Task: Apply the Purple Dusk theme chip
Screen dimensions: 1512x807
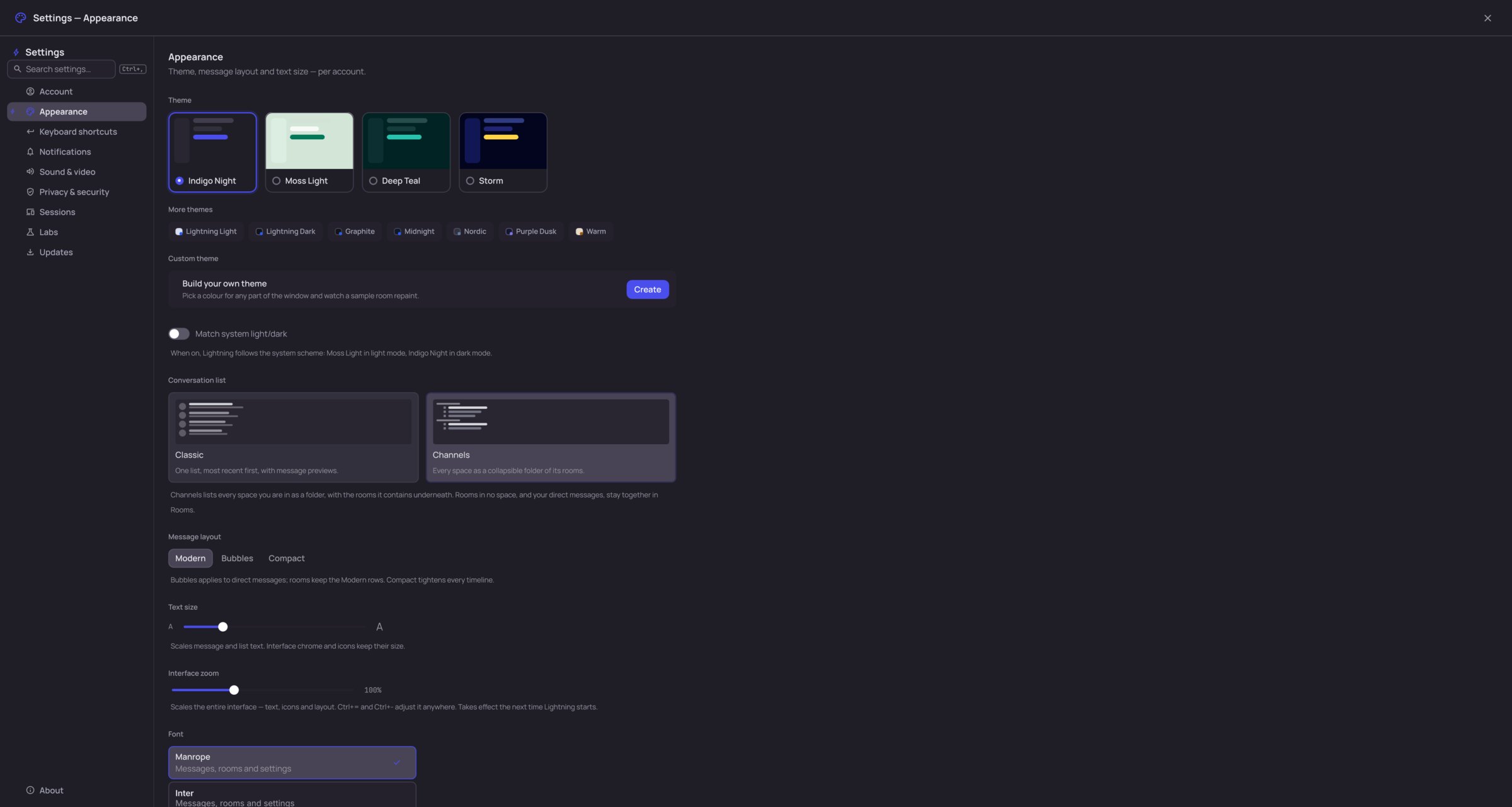Action: coord(531,232)
